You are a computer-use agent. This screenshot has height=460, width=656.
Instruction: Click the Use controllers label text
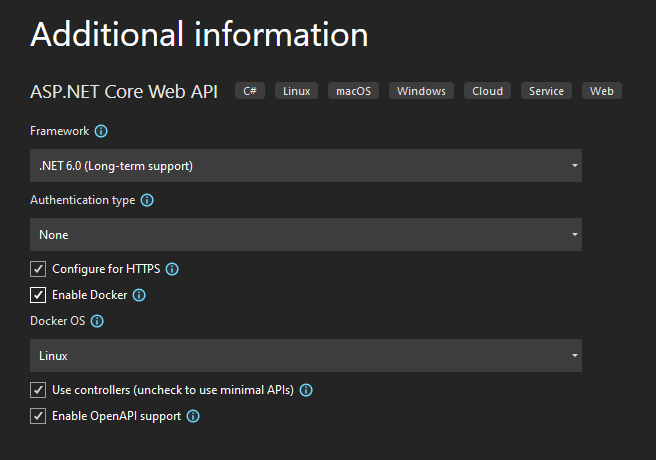(x=173, y=390)
